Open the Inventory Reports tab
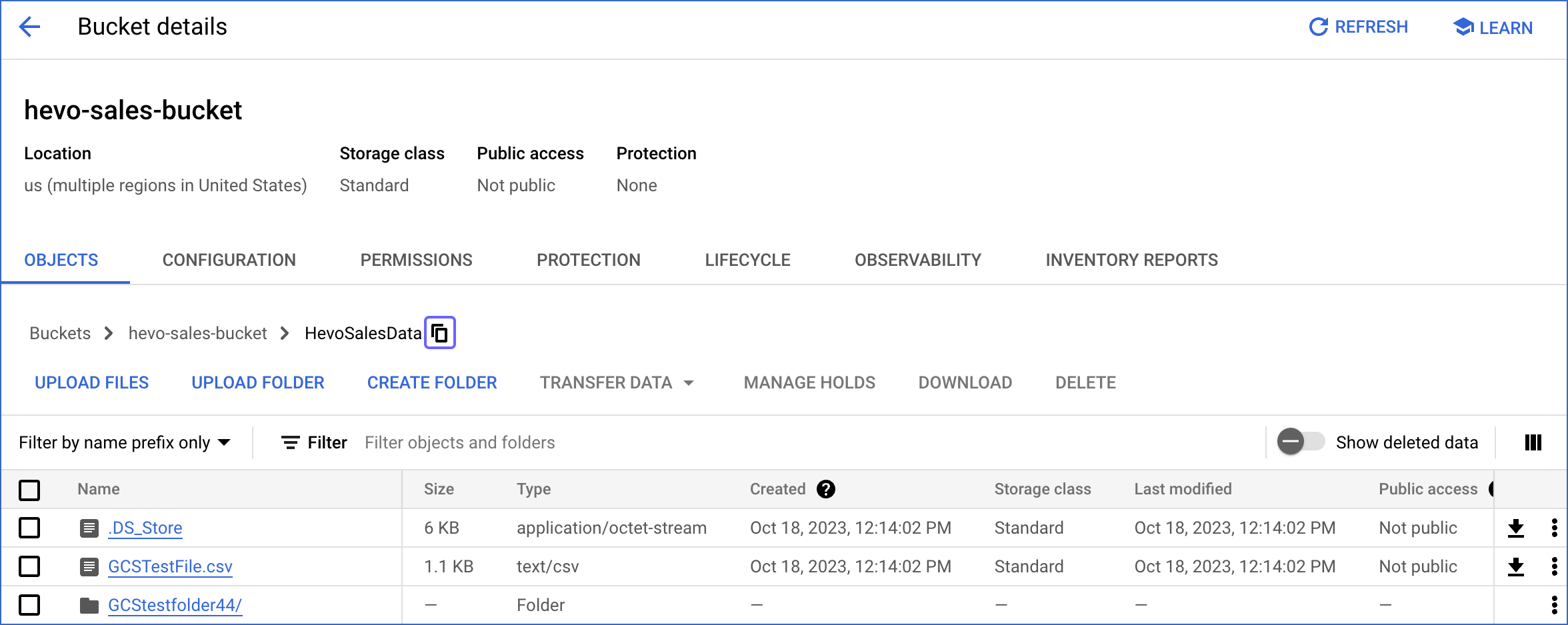The image size is (1568, 625). 1132,260
